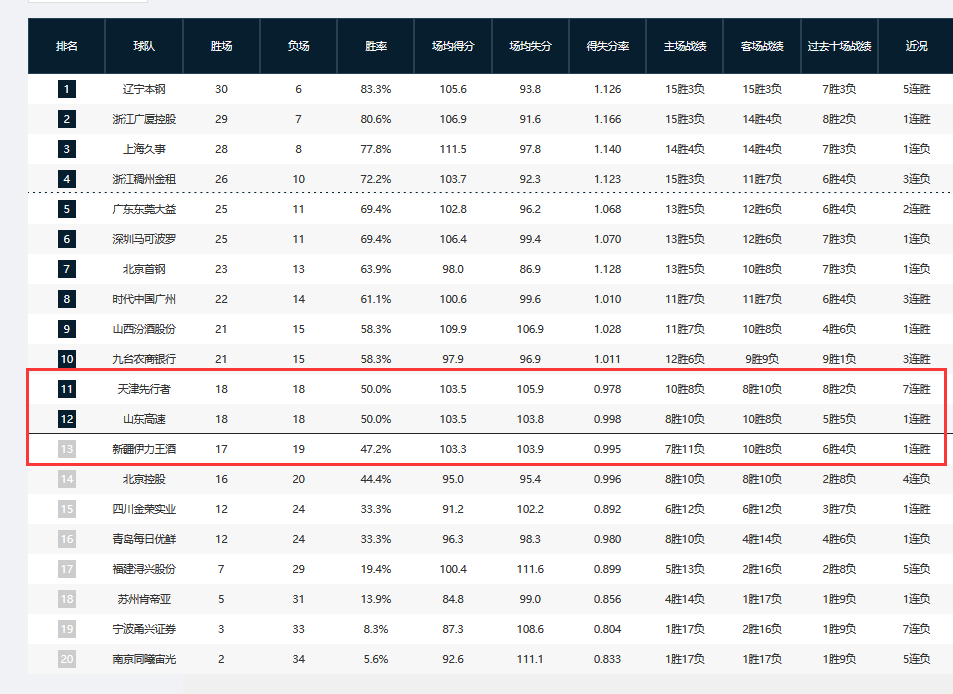The width and height of the screenshot is (953, 694).
Task: Select team 北京控股
Action: [x=144, y=479]
